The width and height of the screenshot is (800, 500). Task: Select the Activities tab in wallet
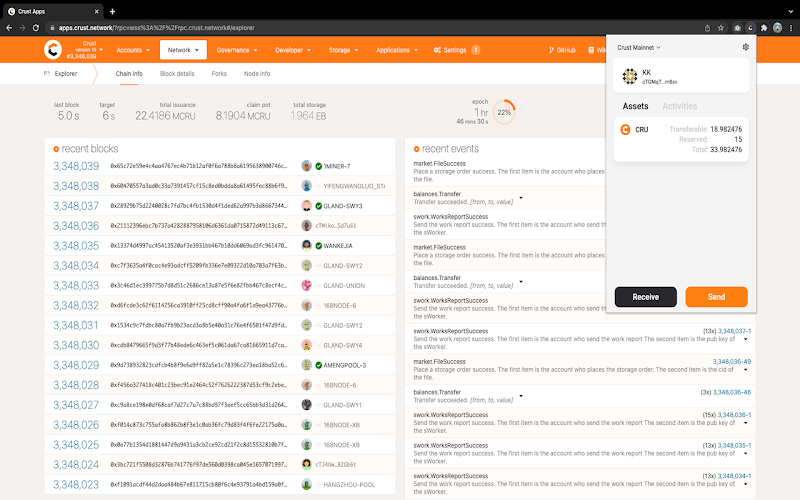coord(680,106)
